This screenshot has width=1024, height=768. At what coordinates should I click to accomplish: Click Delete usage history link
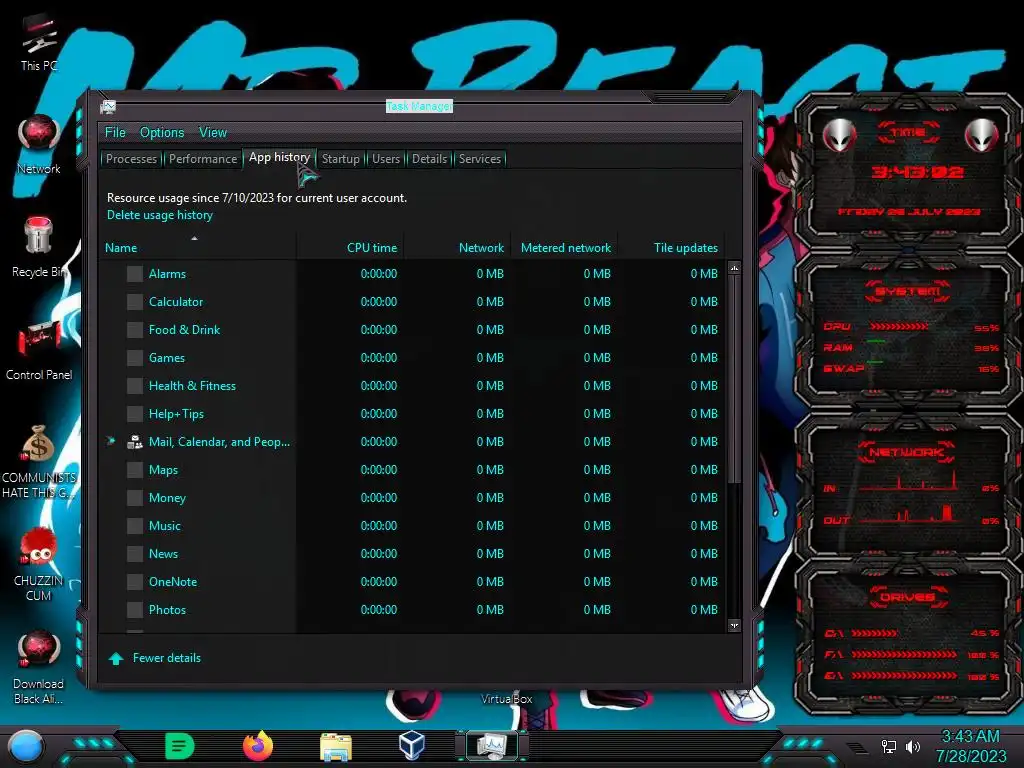(x=160, y=215)
